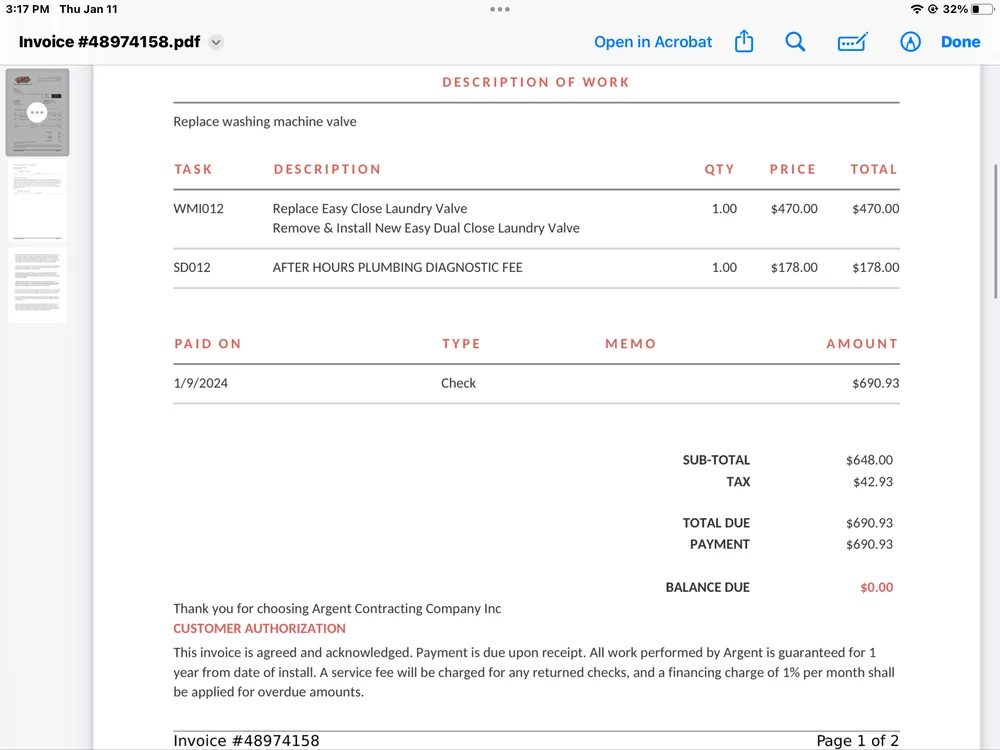Tap the orientation lock icon in the status bar

pos(933,9)
